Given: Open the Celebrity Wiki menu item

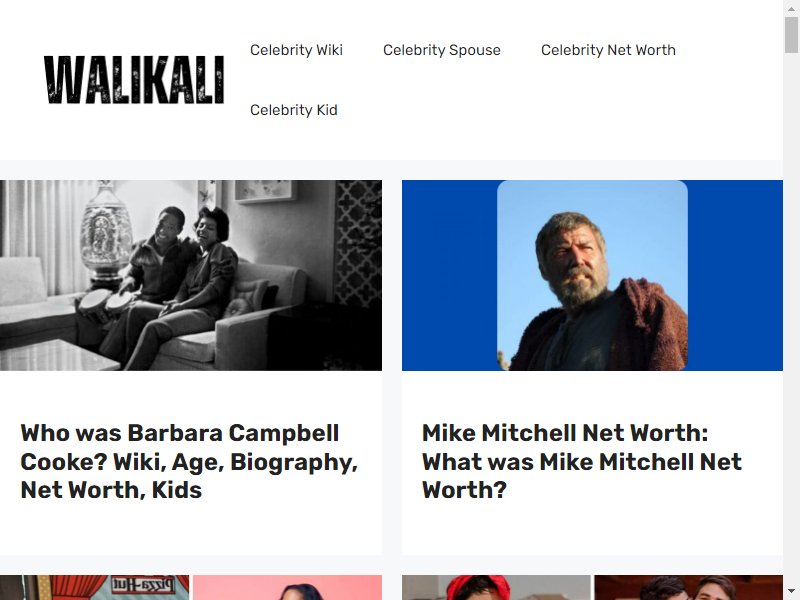Looking at the screenshot, I should tap(296, 50).
